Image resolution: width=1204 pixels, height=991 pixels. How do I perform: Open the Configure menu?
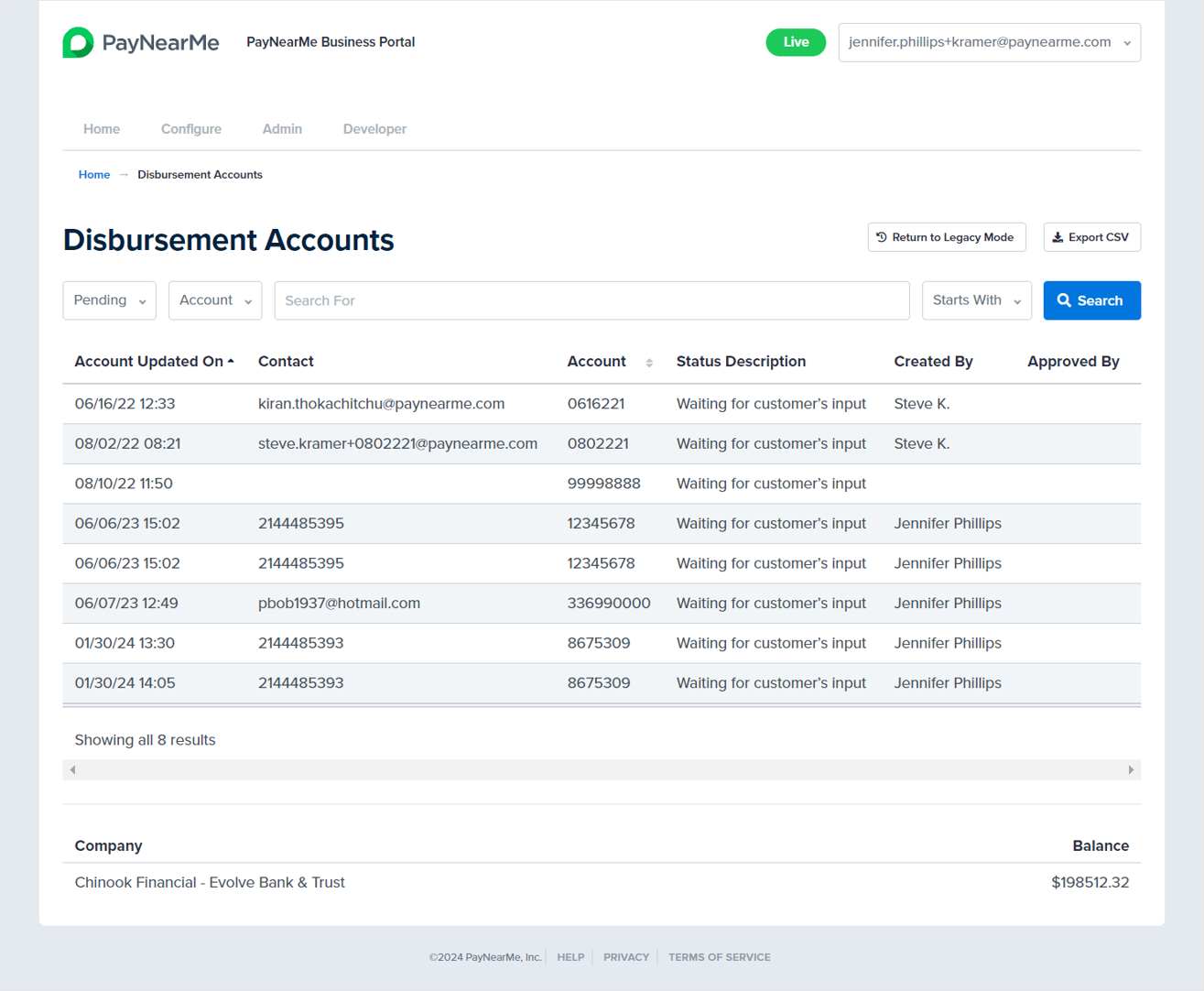(x=191, y=129)
